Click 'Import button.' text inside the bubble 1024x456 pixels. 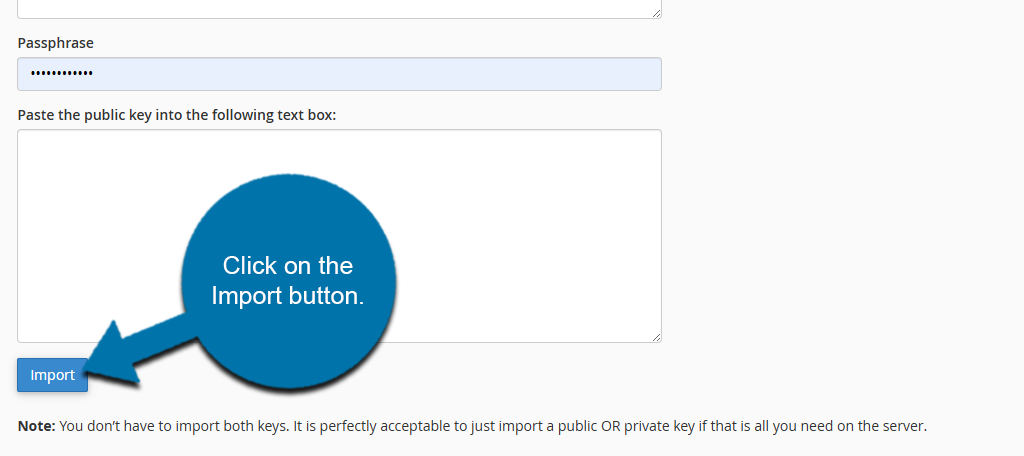point(288,296)
